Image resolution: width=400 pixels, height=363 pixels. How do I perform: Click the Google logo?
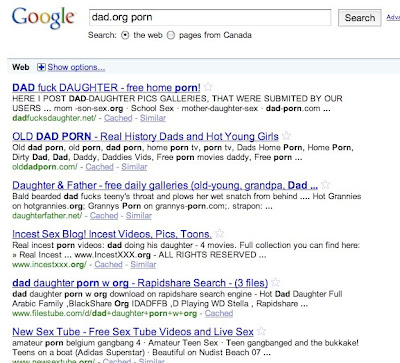(43, 18)
